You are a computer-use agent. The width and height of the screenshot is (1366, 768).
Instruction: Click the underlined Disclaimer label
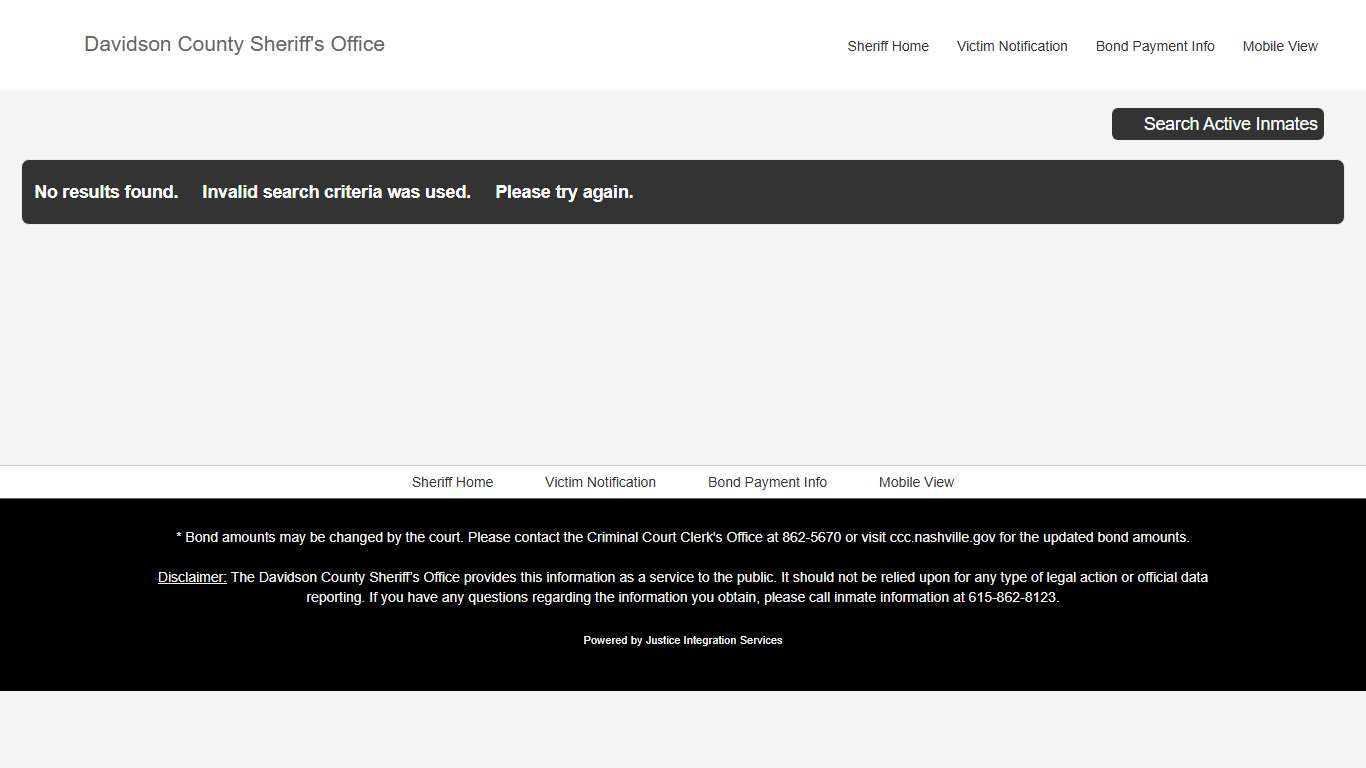191,577
